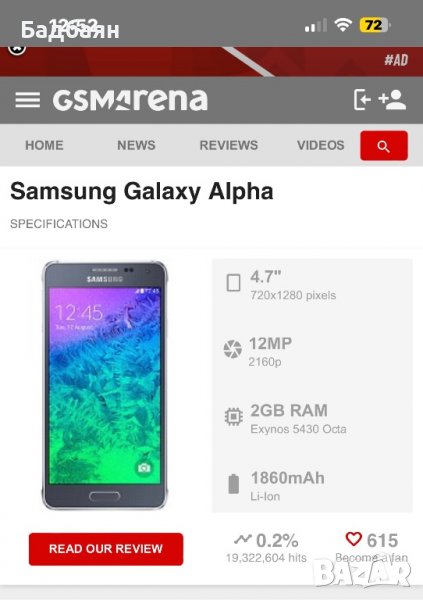Switch to the NEWS tab
Image resolution: width=423 pixels, height=600 pixels.
[x=136, y=145]
